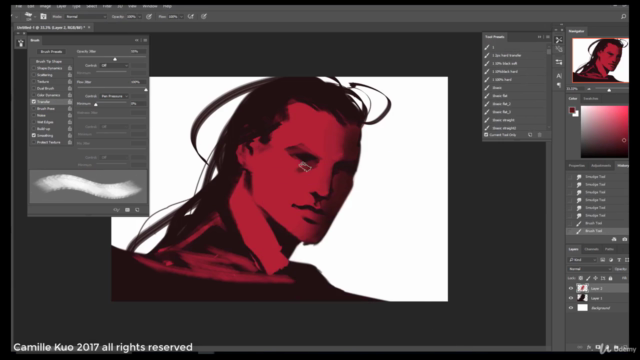The width and height of the screenshot is (640, 360).
Task: Open Flow Jitter Control dropdown Pen Pressure
Action: pyautogui.click(x=114, y=96)
